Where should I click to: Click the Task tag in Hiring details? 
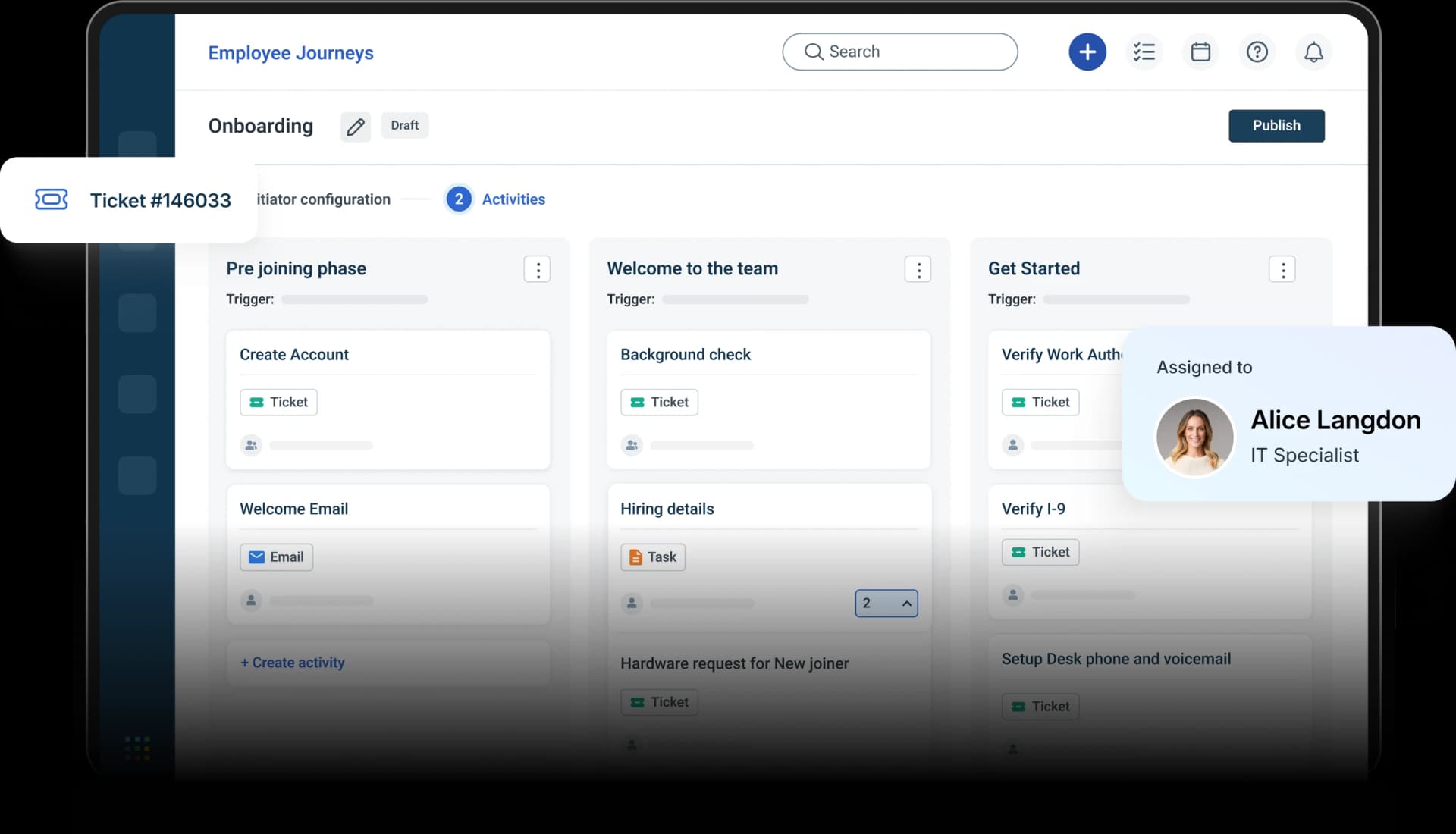(653, 557)
